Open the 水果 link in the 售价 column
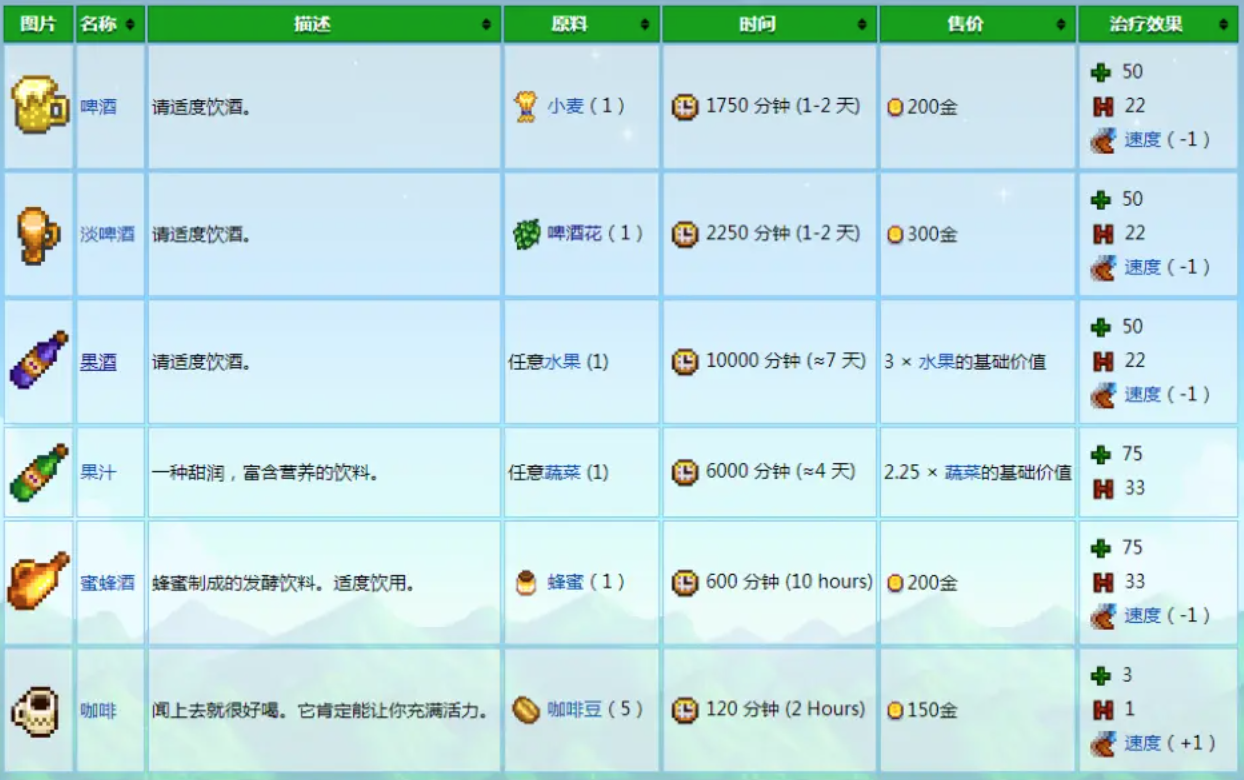 coord(937,362)
